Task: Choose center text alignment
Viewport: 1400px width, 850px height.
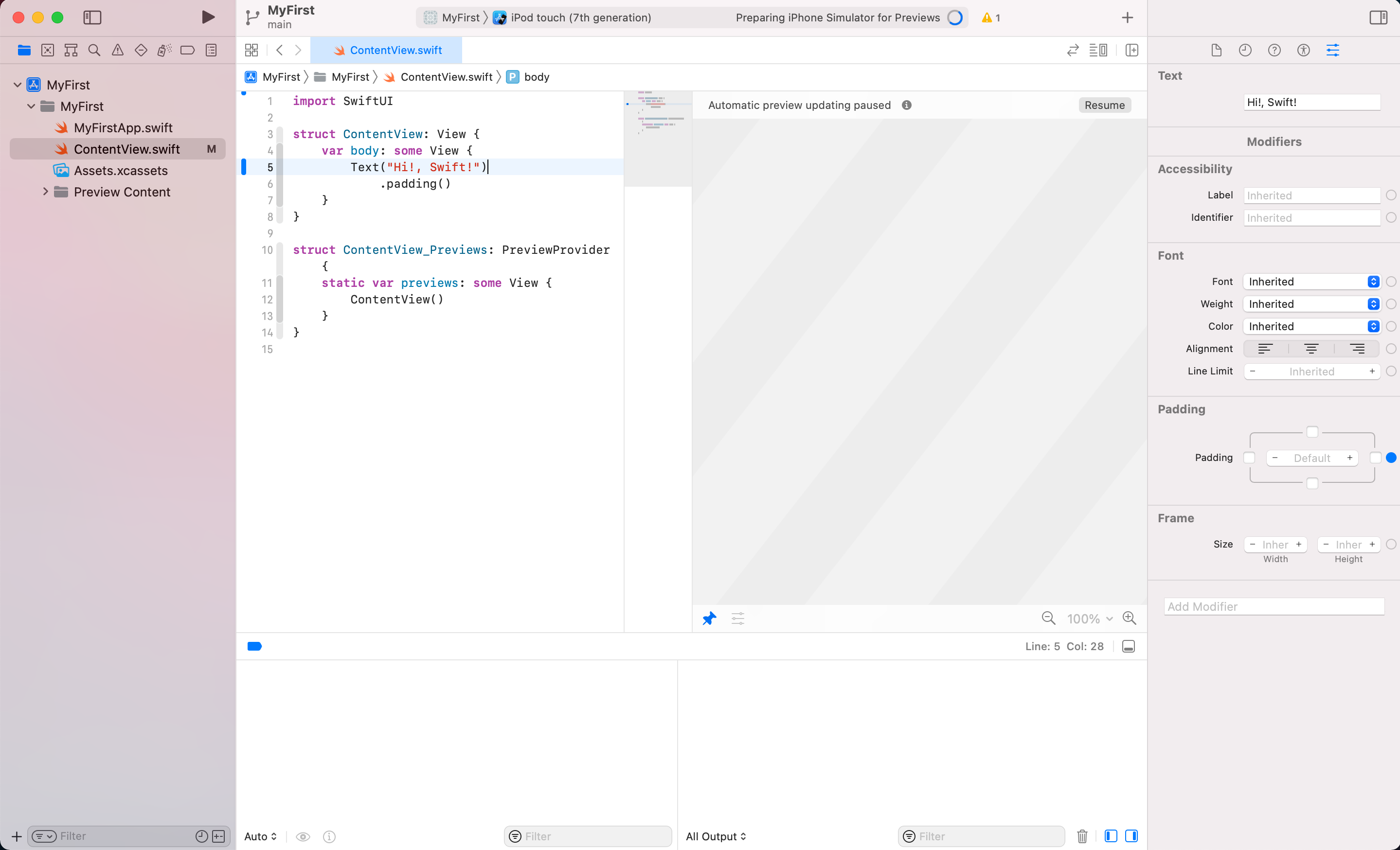Action: click(x=1311, y=349)
